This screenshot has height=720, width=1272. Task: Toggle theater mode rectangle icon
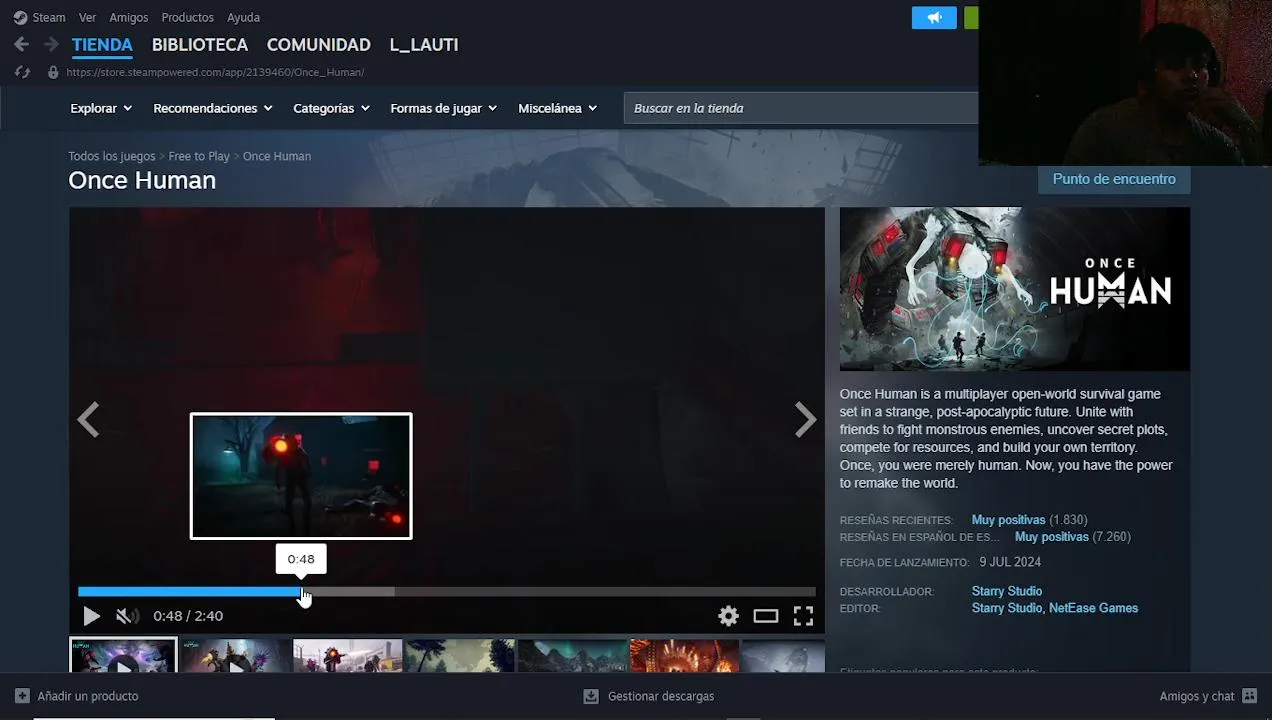tap(766, 616)
